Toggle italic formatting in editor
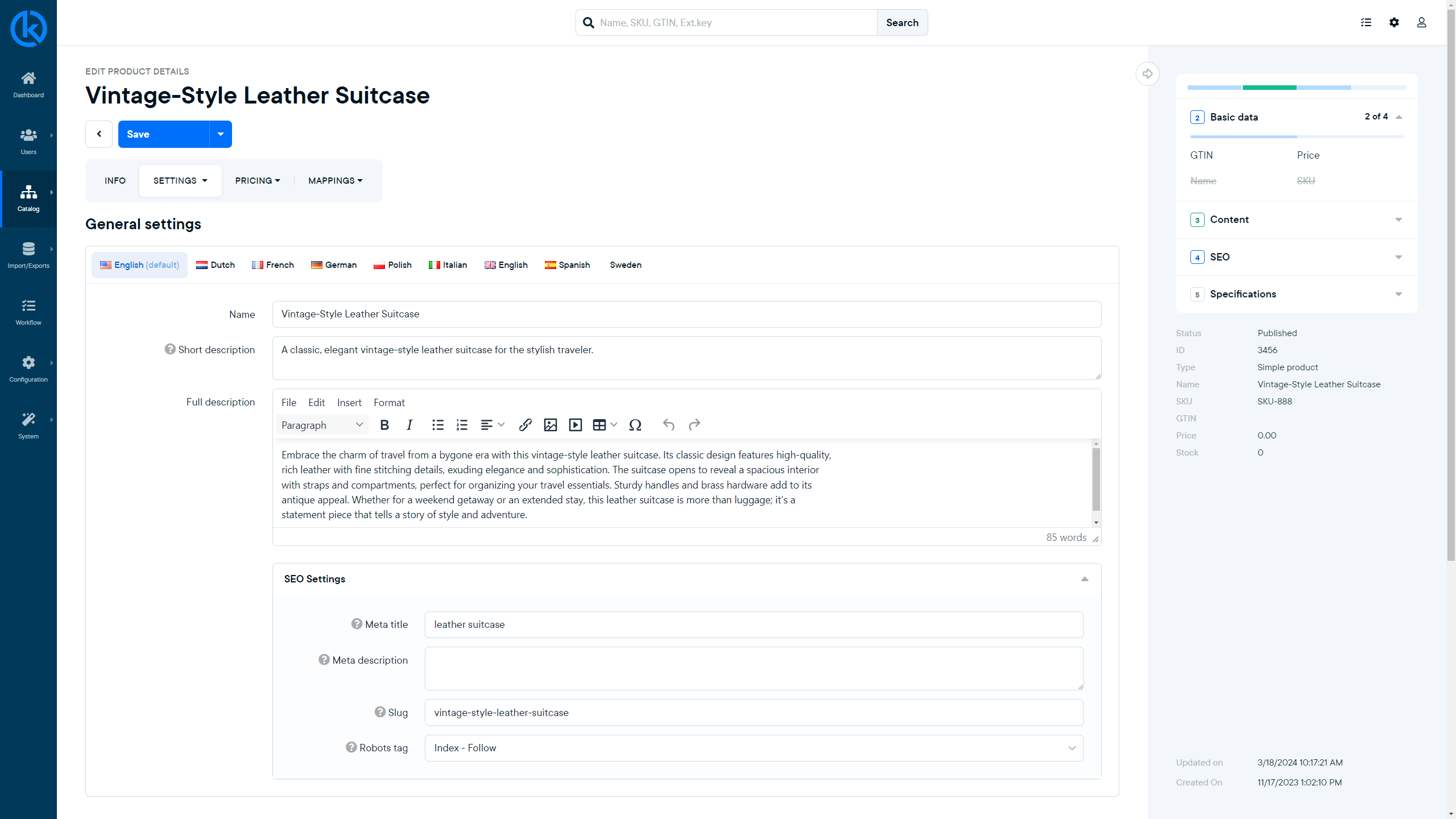The image size is (1456, 819). [x=409, y=425]
